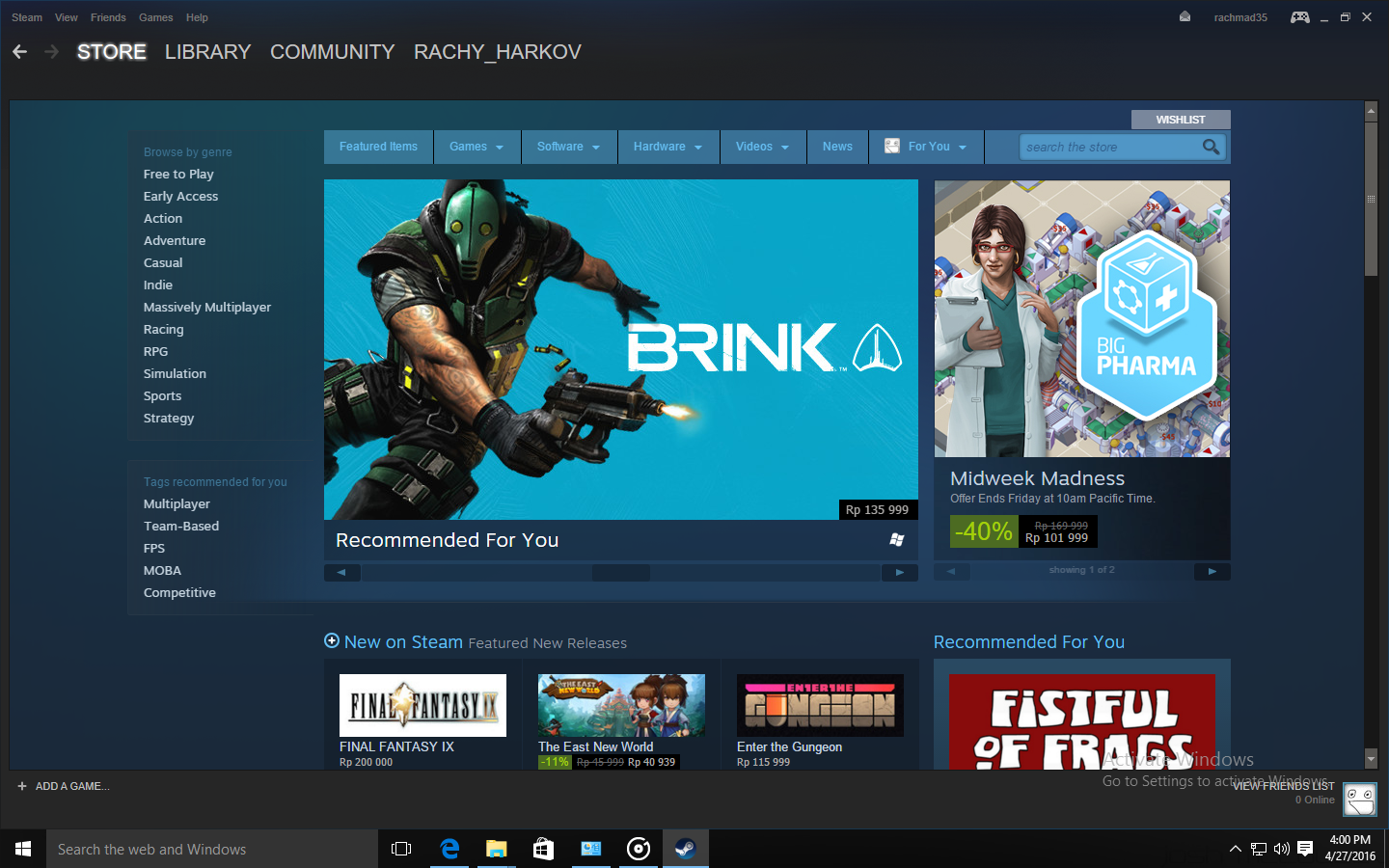This screenshot has height=868, width=1389.
Task: Click the ADD A GAME... label
Action: 72,786
